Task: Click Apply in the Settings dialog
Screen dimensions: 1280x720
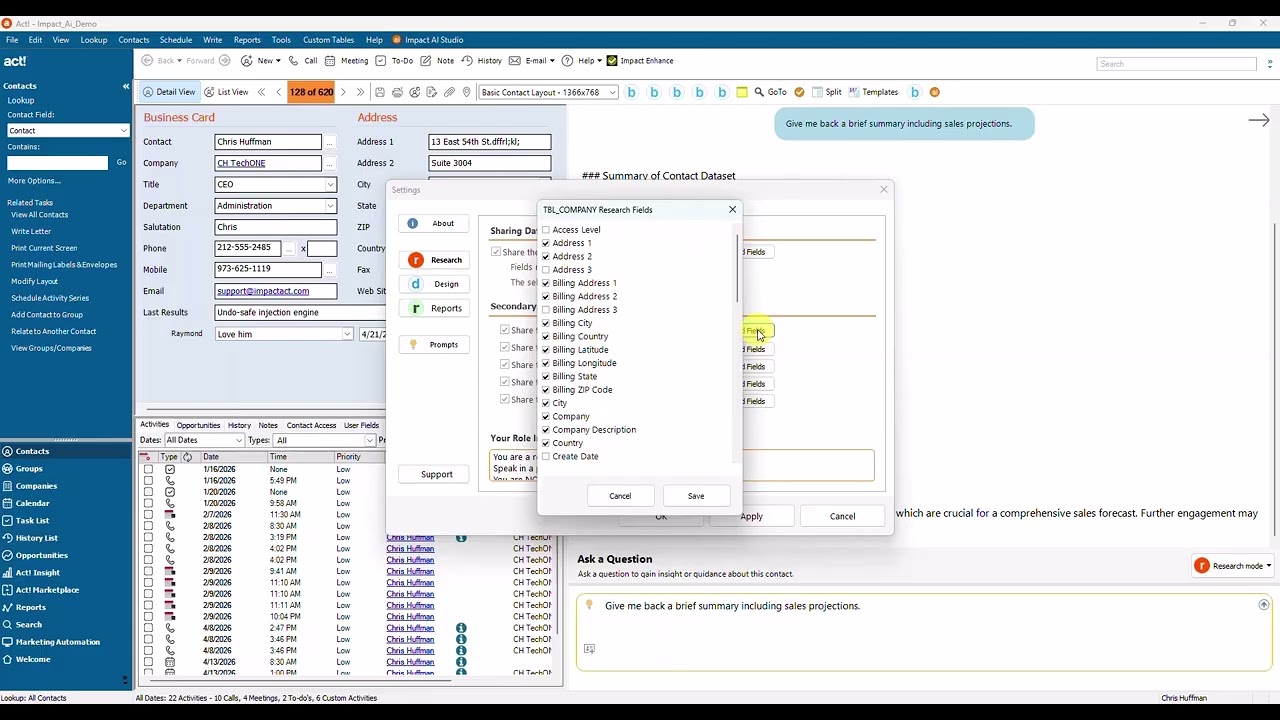Action: pos(751,516)
